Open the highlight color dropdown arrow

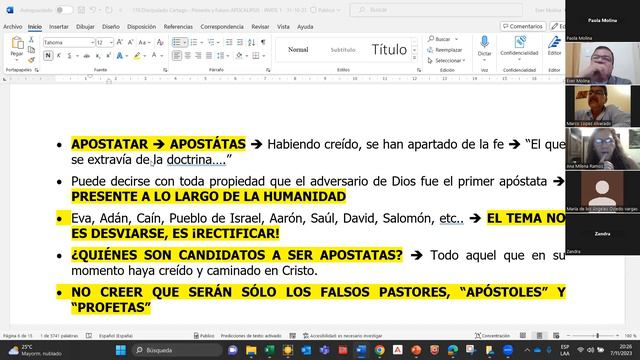click(x=144, y=56)
